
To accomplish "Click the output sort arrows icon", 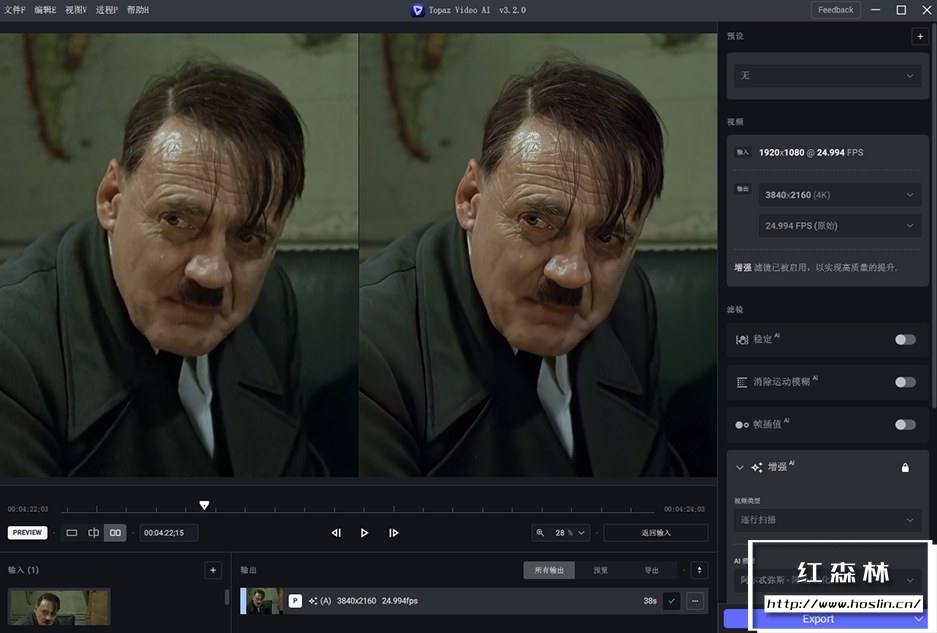I will [699, 570].
